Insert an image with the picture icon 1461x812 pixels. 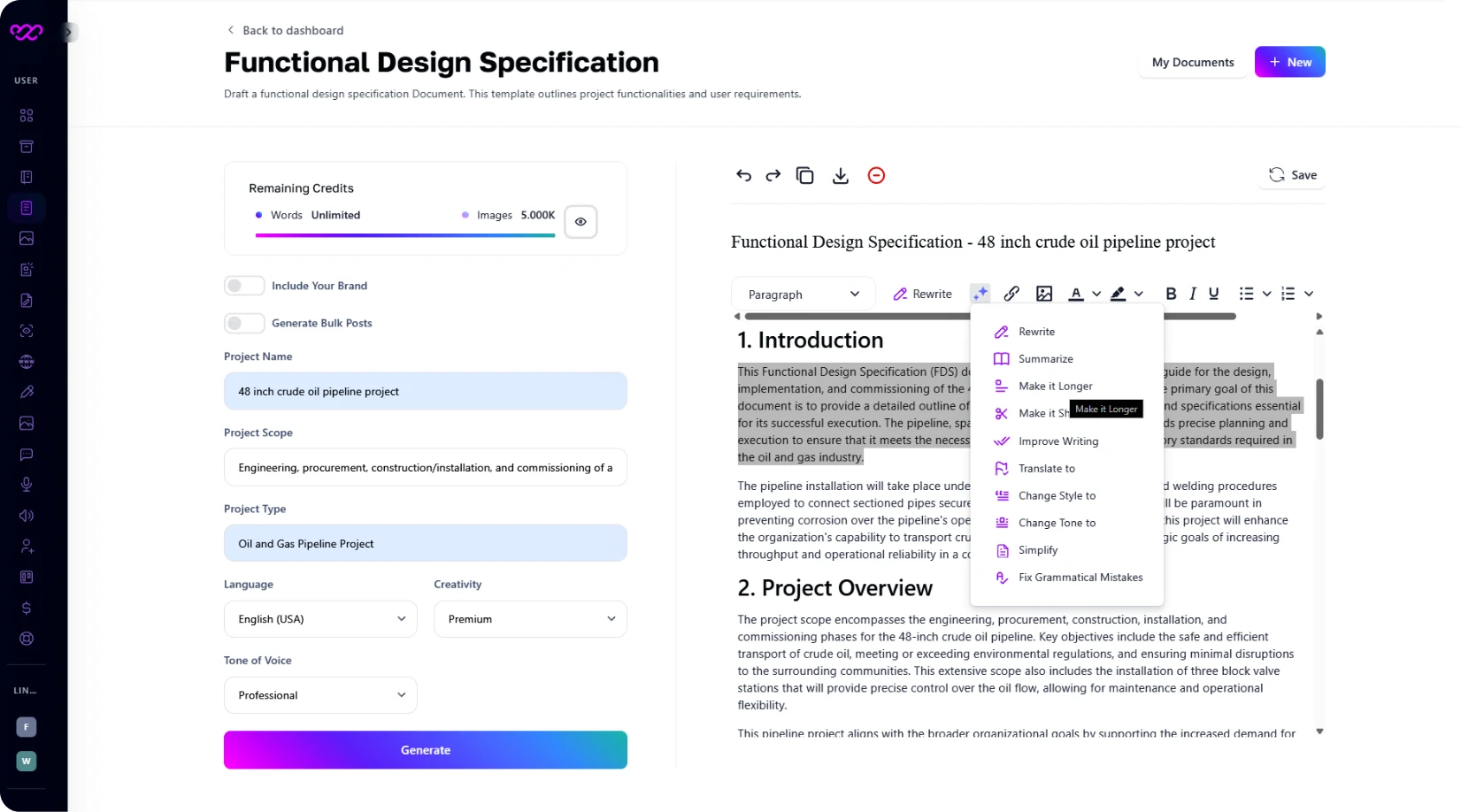click(x=1044, y=294)
